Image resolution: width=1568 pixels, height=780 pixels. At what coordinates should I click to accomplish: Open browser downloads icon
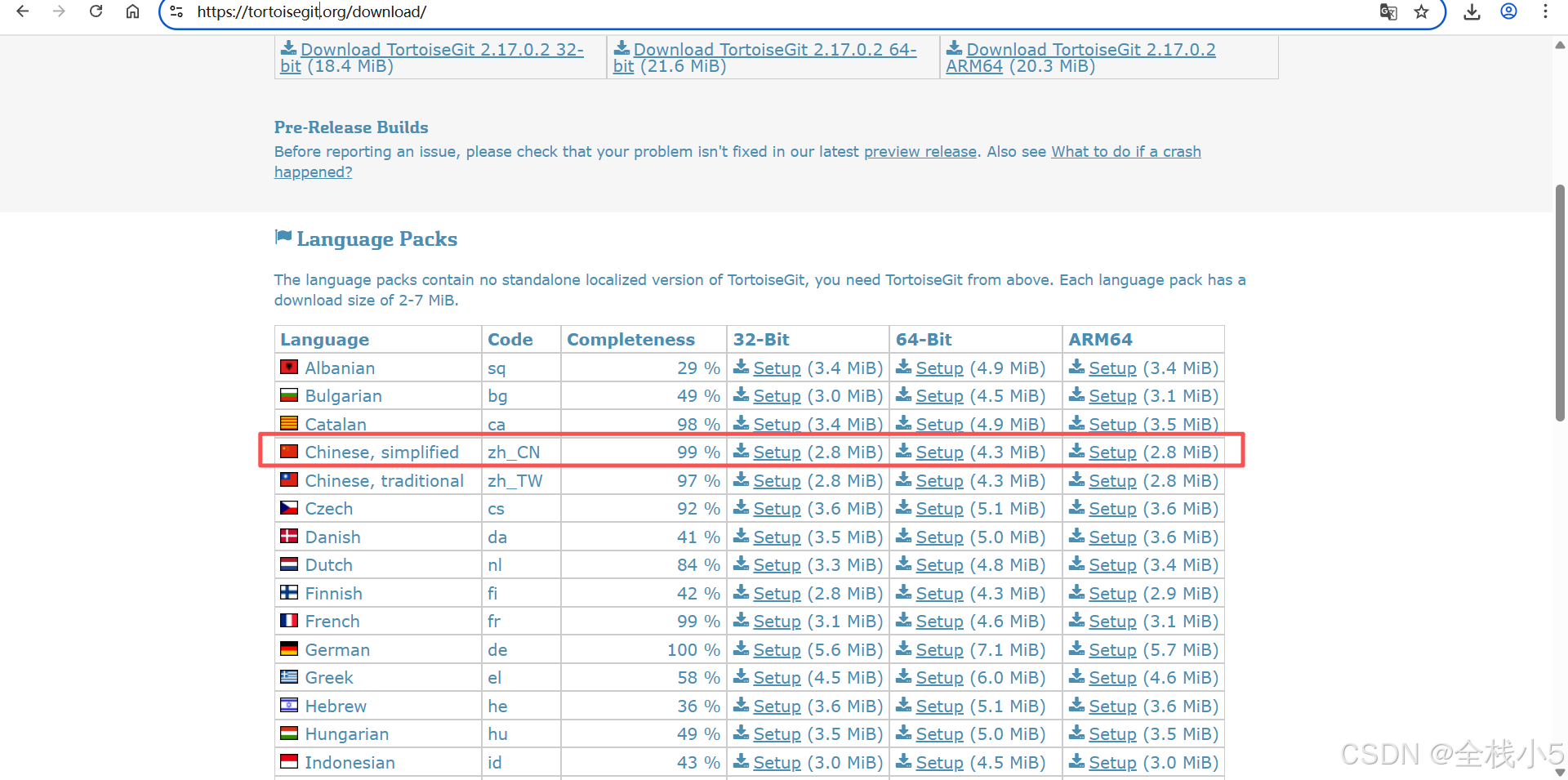click(x=1472, y=11)
